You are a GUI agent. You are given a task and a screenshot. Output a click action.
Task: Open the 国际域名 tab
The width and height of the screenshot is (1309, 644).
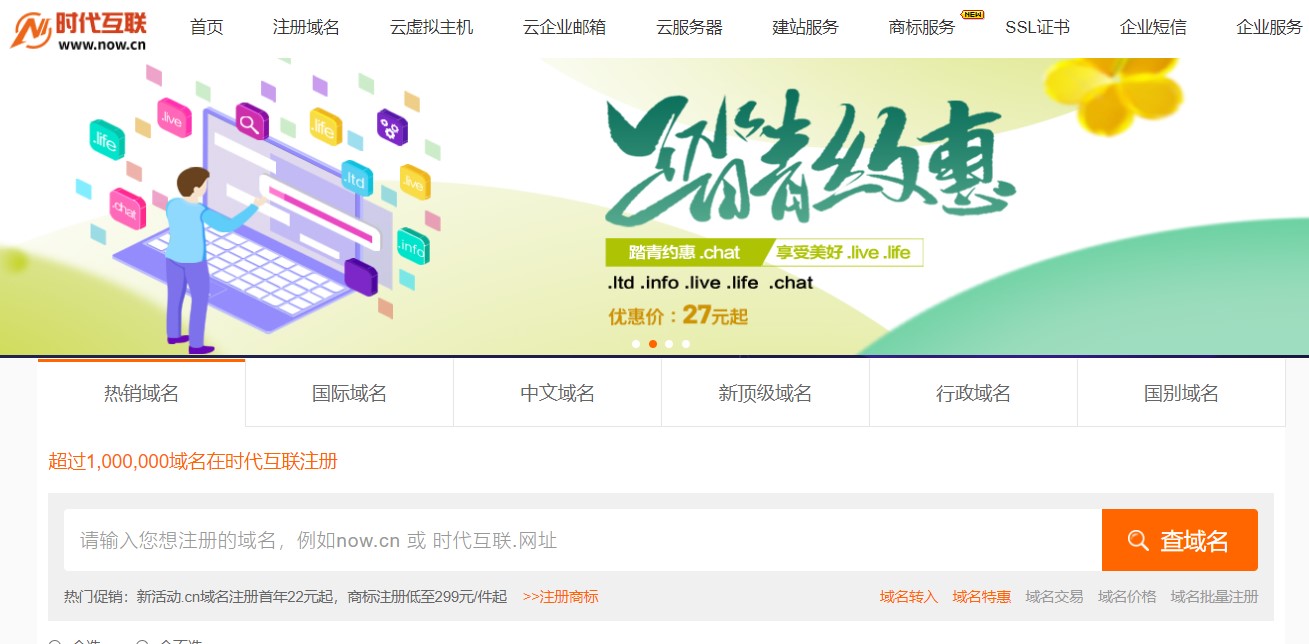tap(349, 393)
